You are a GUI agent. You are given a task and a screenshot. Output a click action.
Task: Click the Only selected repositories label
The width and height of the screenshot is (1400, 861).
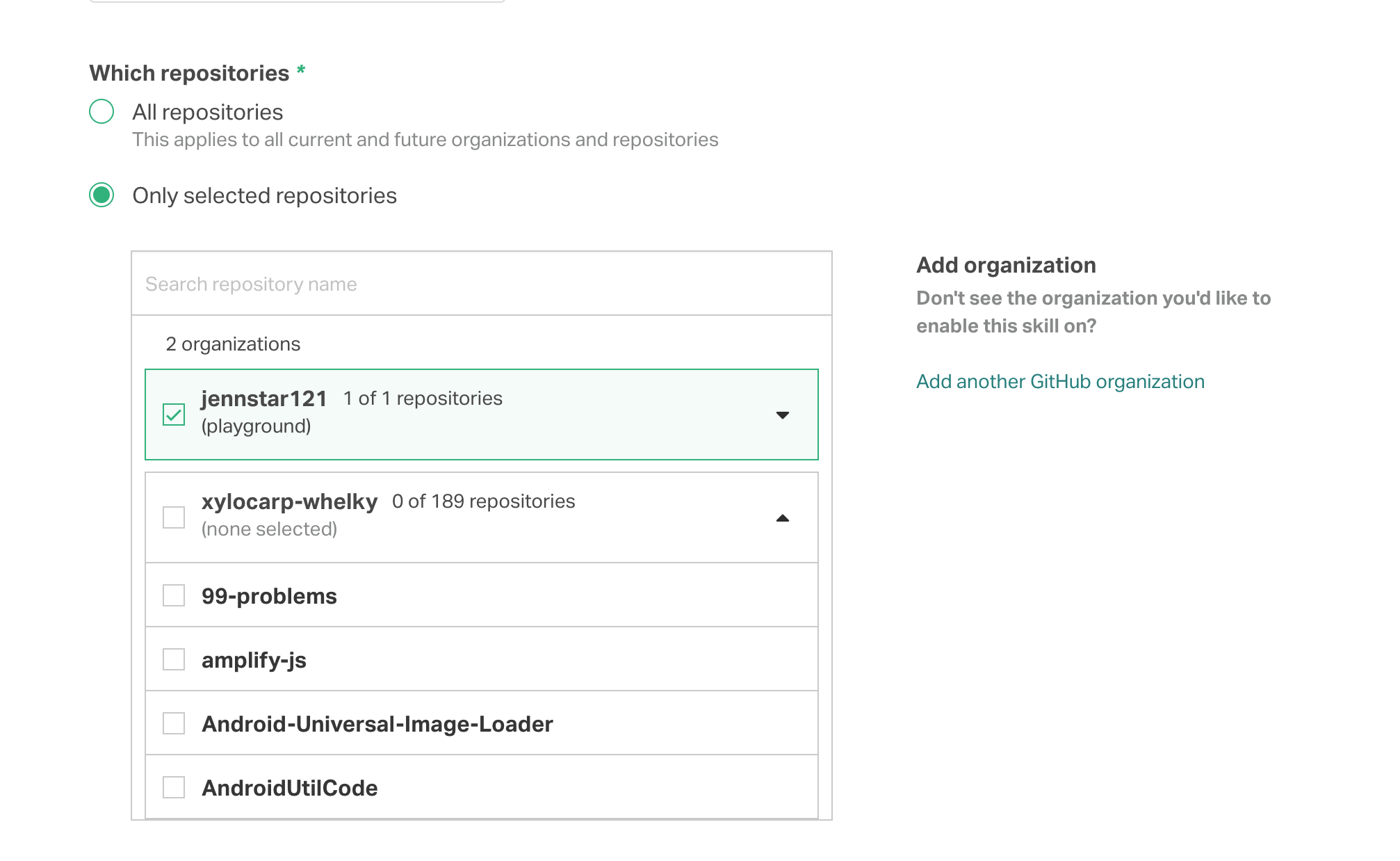pos(264,195)
